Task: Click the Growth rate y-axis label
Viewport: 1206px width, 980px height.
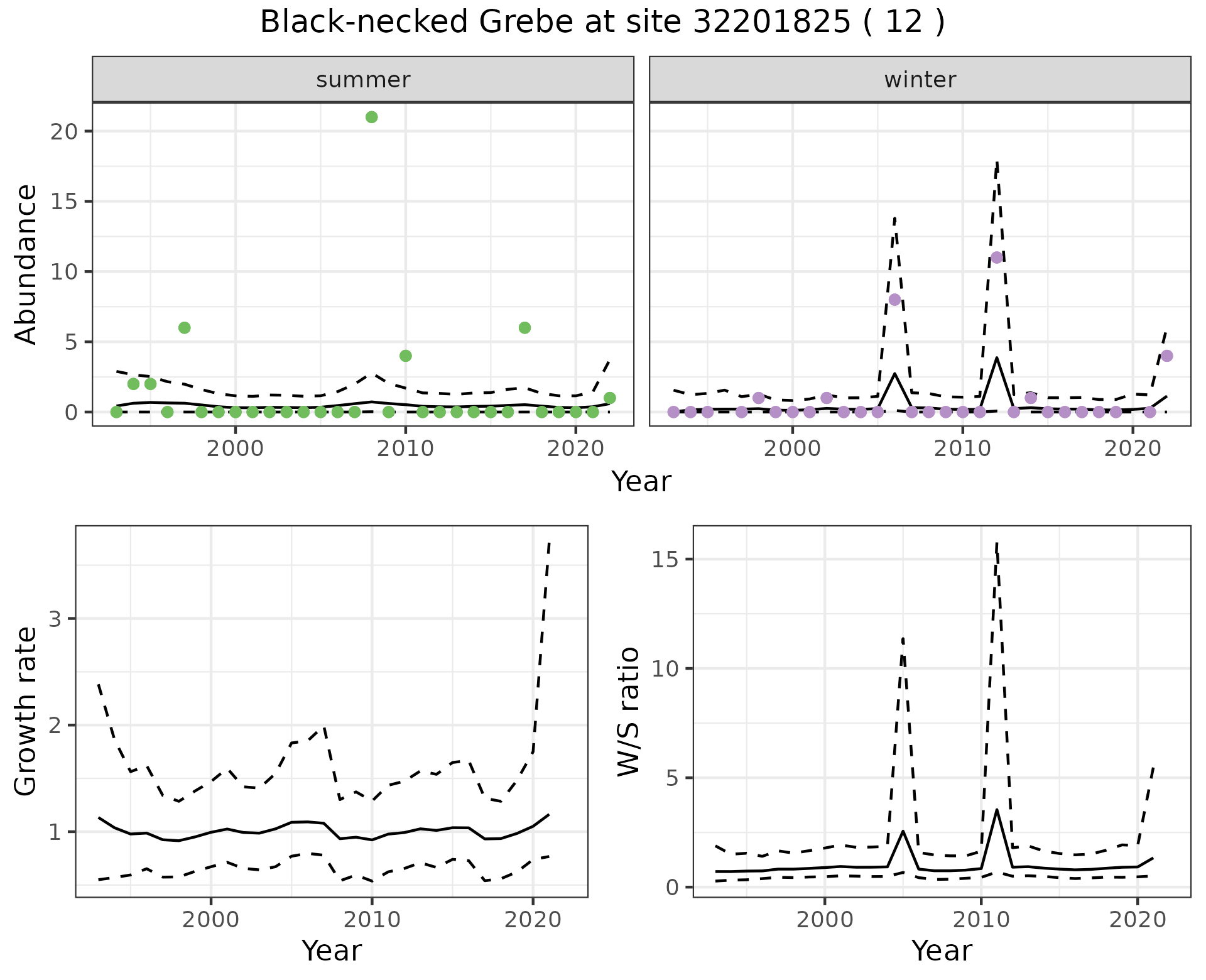Action: (x=26, y=712)
